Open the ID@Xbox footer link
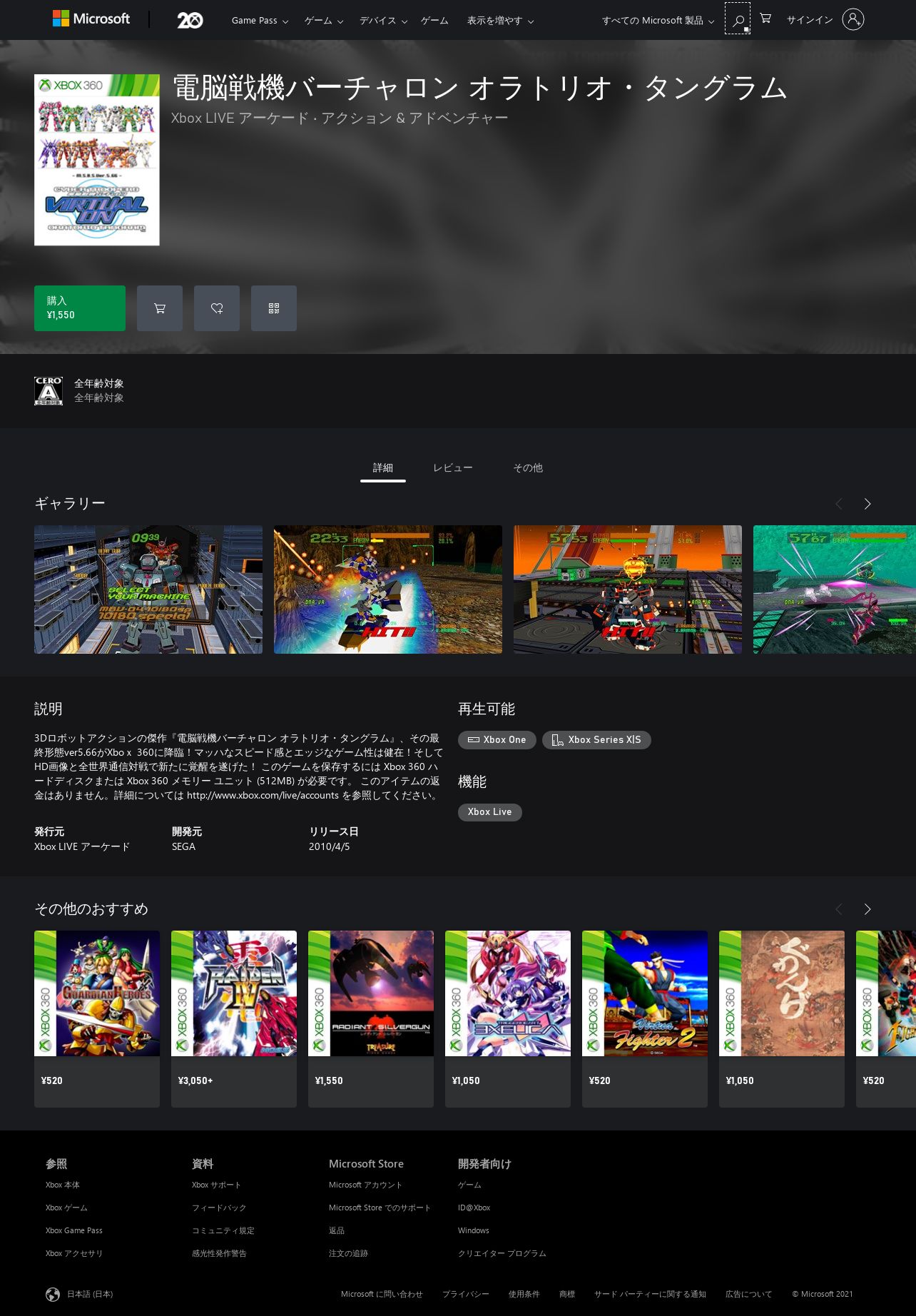Screen dimensions: 916x1316 click(x=474, y=1208)
